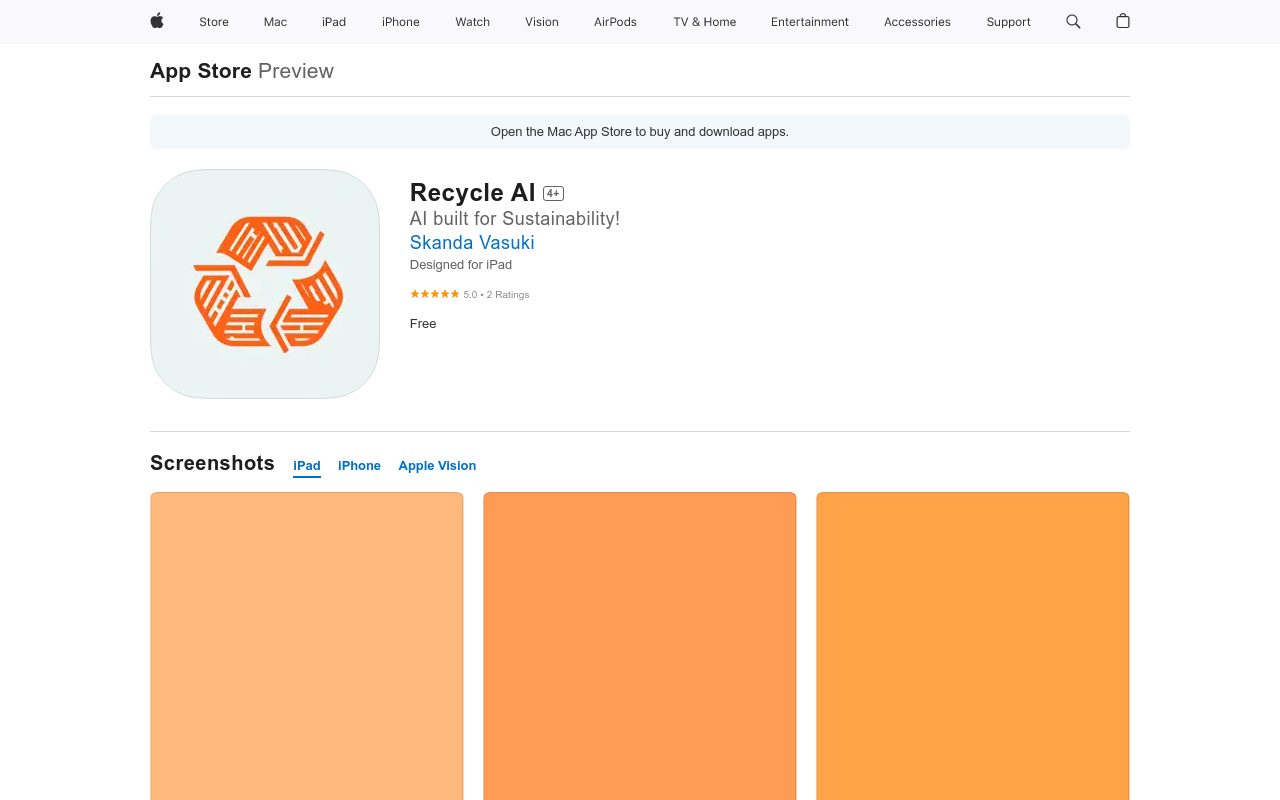
Task: Open the Mac menu item
Action: (275, 22)
